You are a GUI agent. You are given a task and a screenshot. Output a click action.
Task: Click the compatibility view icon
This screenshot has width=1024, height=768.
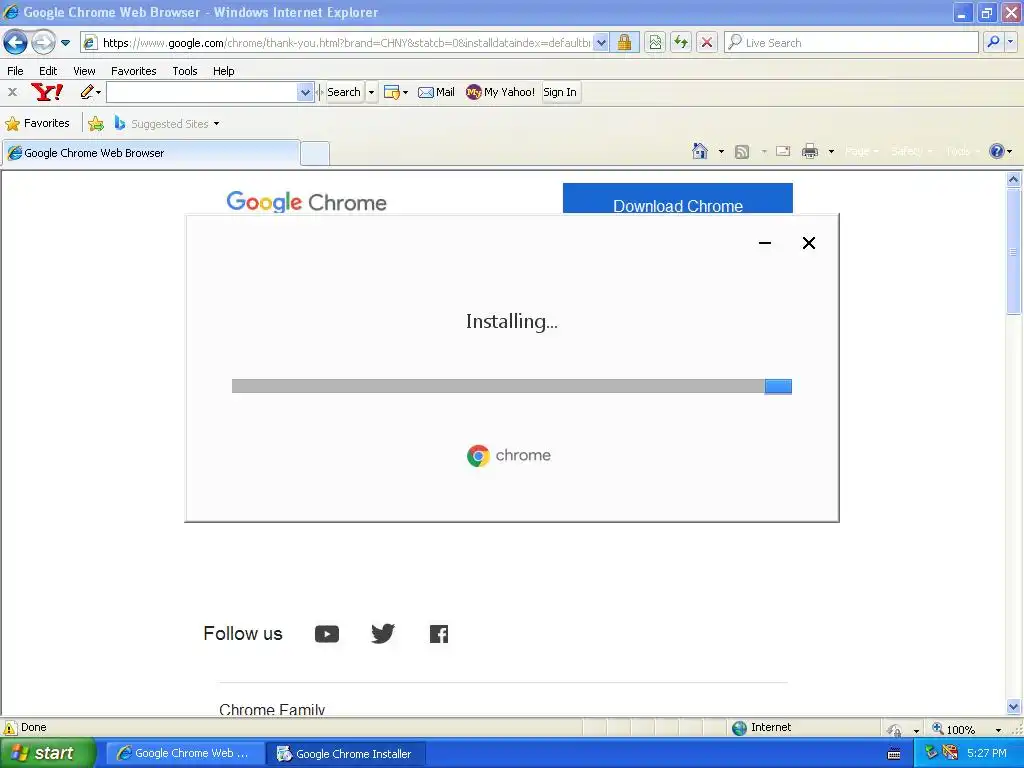655,43
